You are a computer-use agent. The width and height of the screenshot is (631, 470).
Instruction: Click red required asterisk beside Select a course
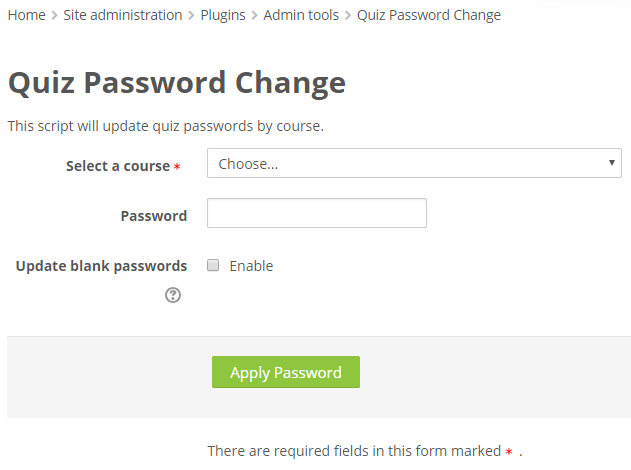pos(177,167)
